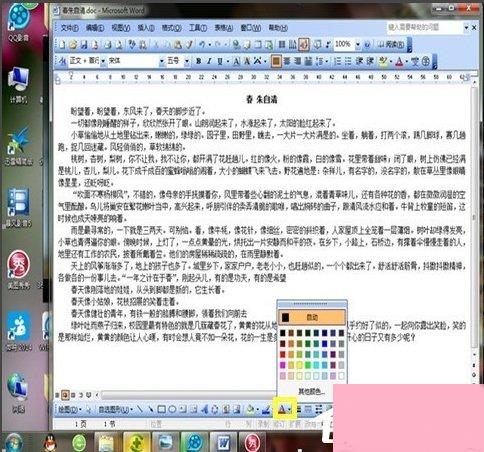Click the Open file icon

pyautogui.click(x=73, y=45)
